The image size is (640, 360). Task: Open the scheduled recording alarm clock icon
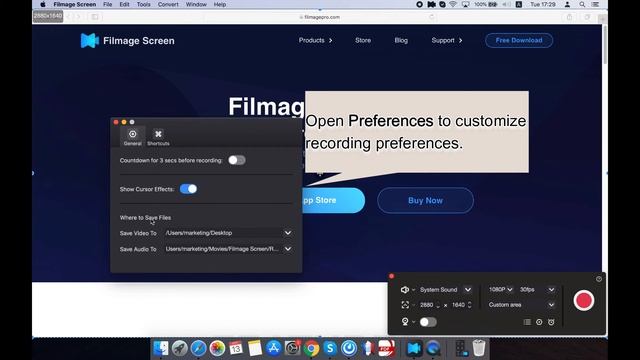coord(551,322)
